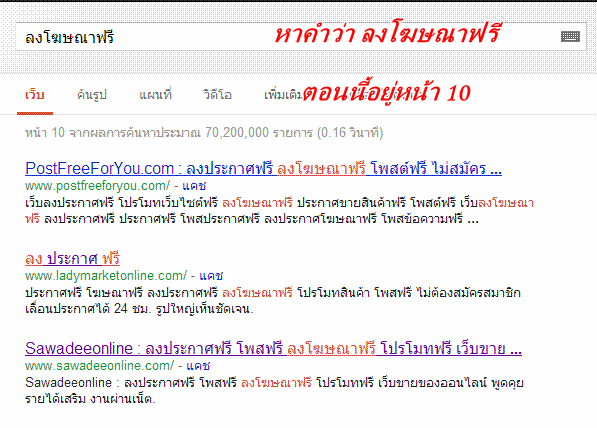597x428 pixels.
Task: Open the แคช link for ladymarketonline
Action: pos(211,275)
